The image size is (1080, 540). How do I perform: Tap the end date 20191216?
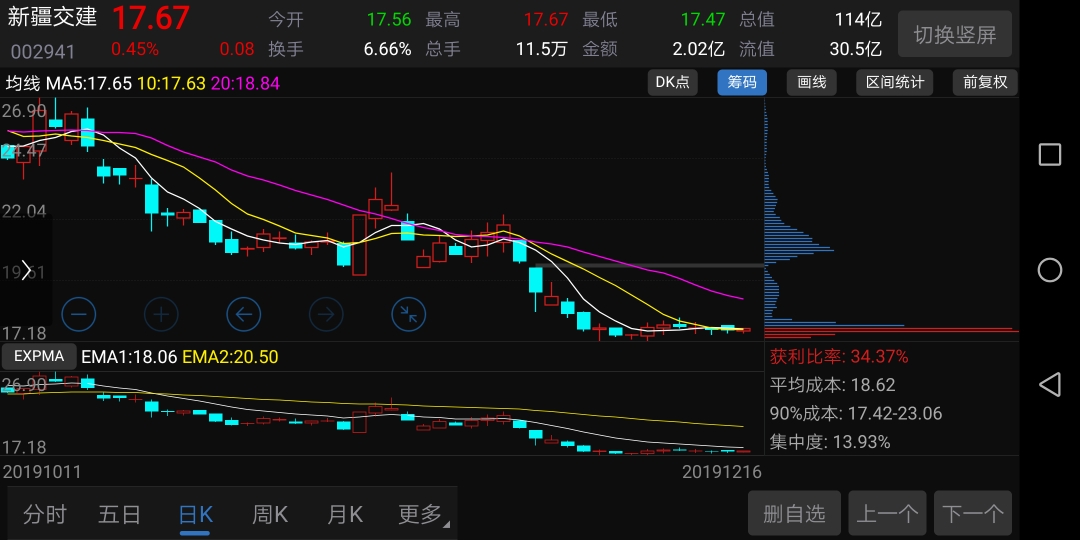(722, 472)
